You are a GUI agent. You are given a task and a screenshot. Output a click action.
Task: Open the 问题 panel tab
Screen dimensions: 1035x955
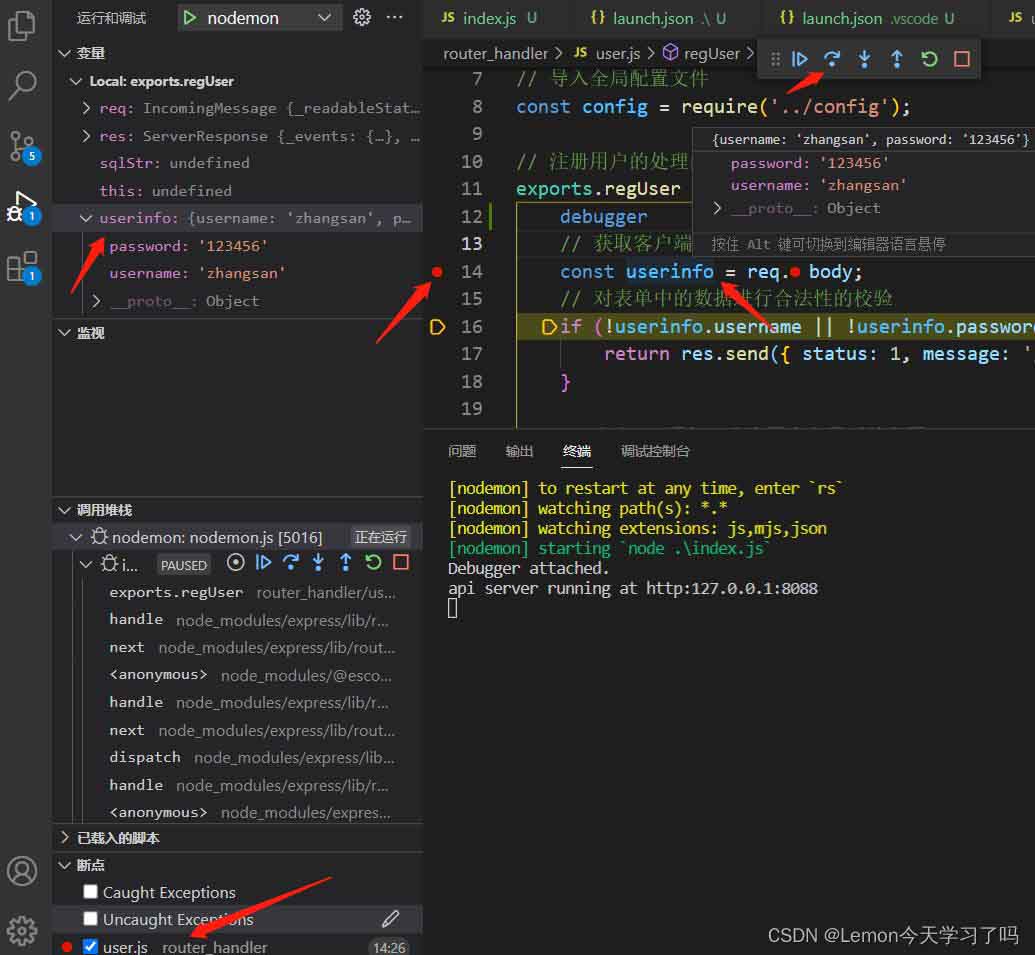pyautogui.click(x=461, y=451)
